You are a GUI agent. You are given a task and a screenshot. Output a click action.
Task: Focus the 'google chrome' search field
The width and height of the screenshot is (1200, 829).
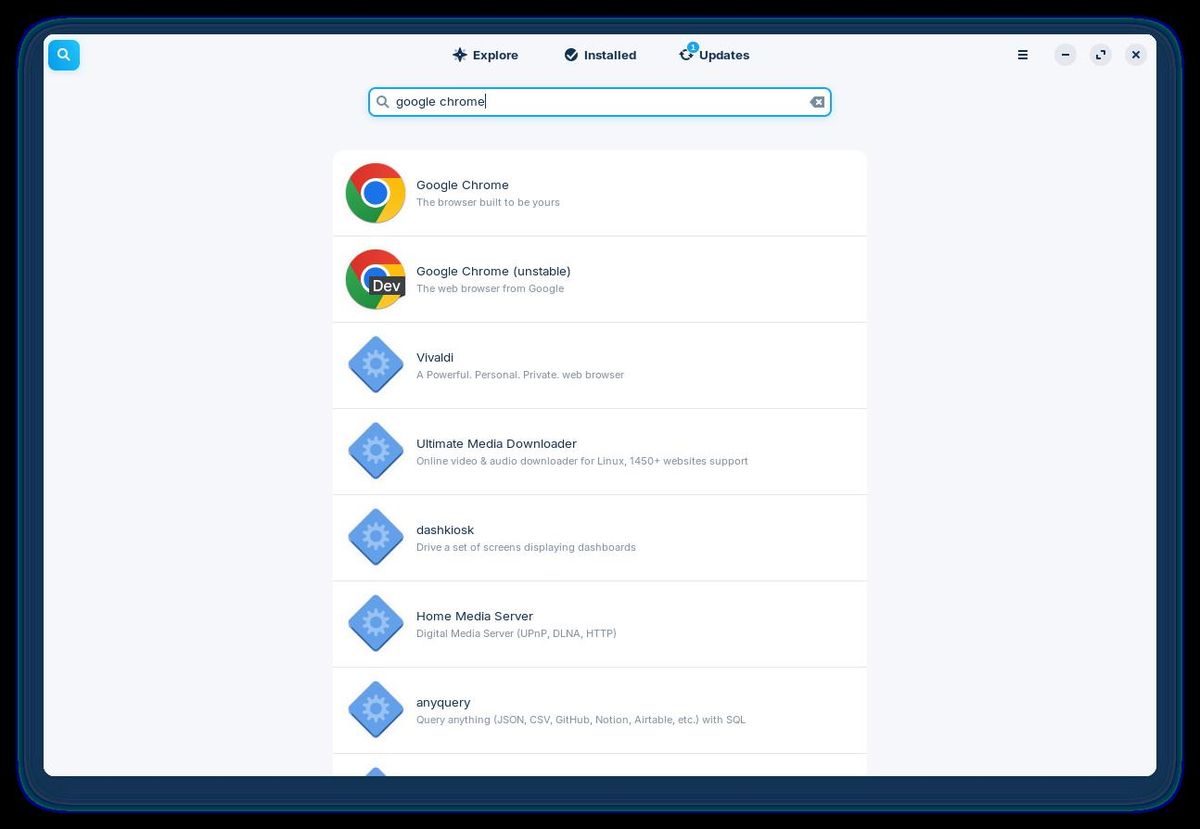600,102
